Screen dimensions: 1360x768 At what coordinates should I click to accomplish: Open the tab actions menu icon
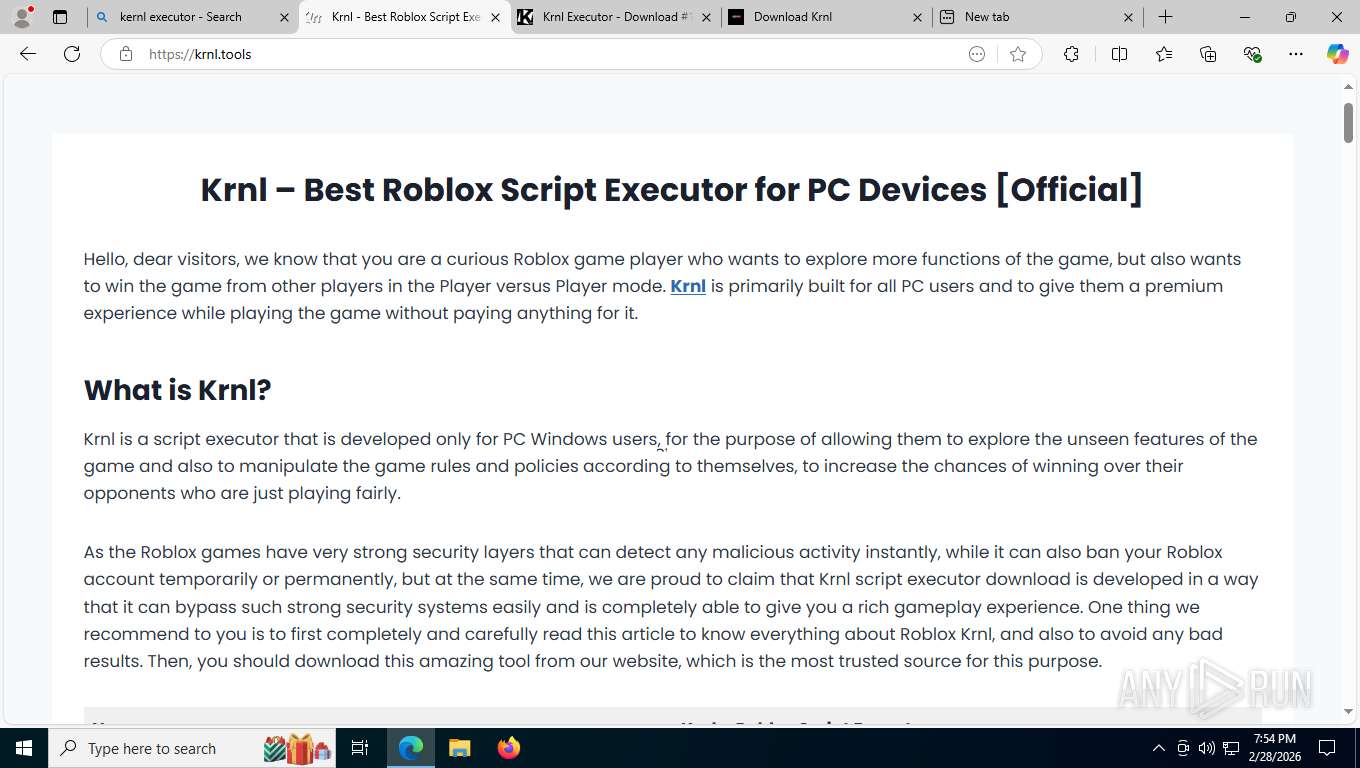(60, 17)
